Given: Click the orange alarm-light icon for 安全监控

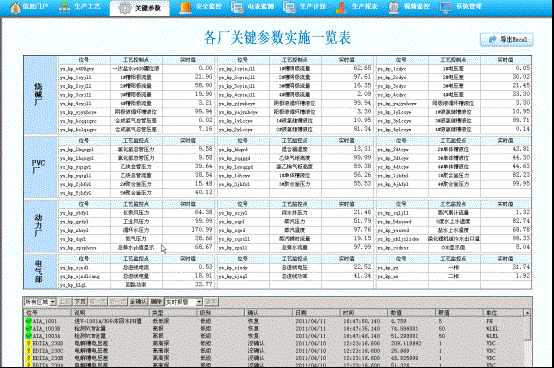Looking at the screenshot, I should point(185,7).
